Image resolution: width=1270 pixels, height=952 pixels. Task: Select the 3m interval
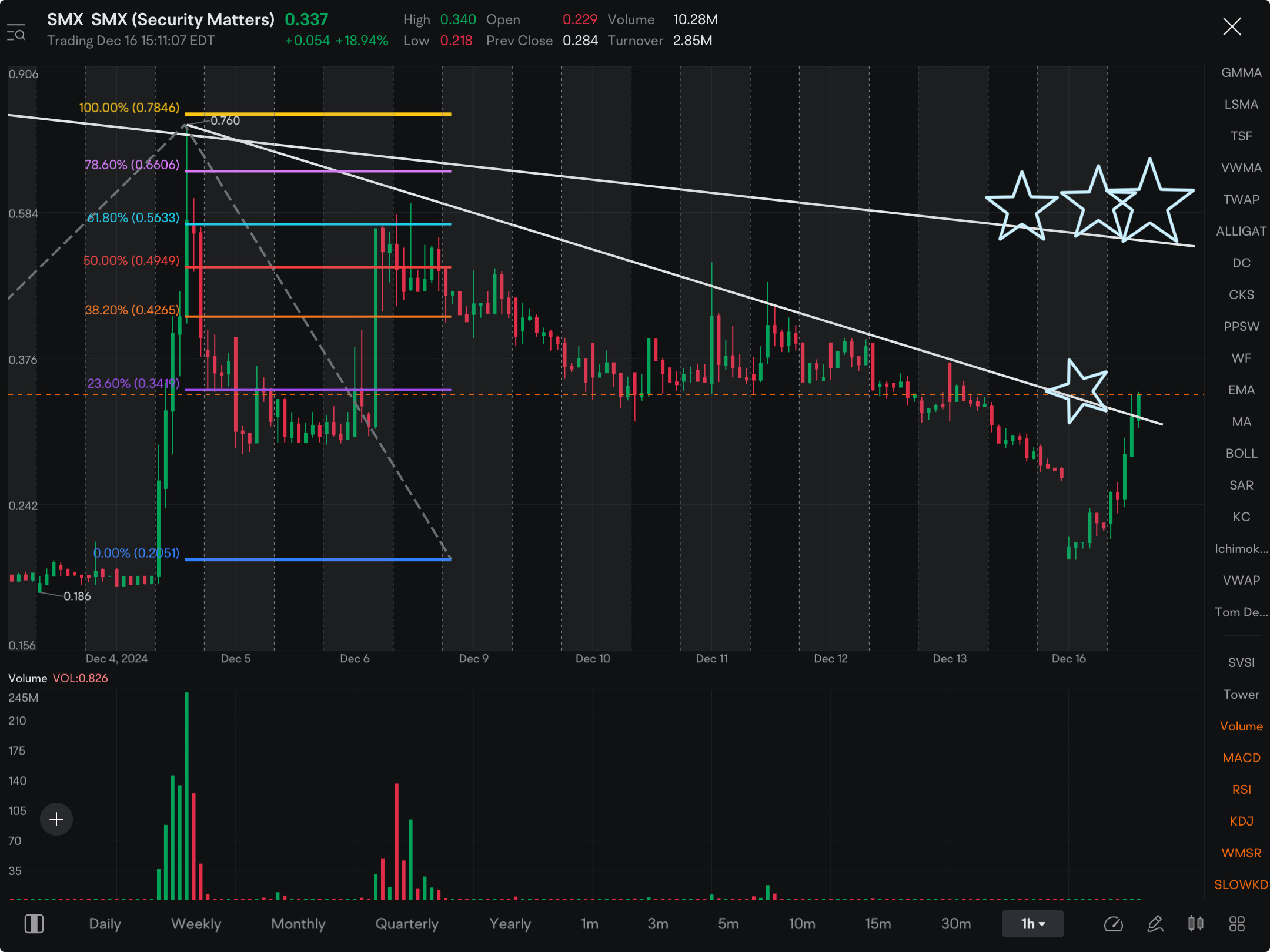pos(657,924)
